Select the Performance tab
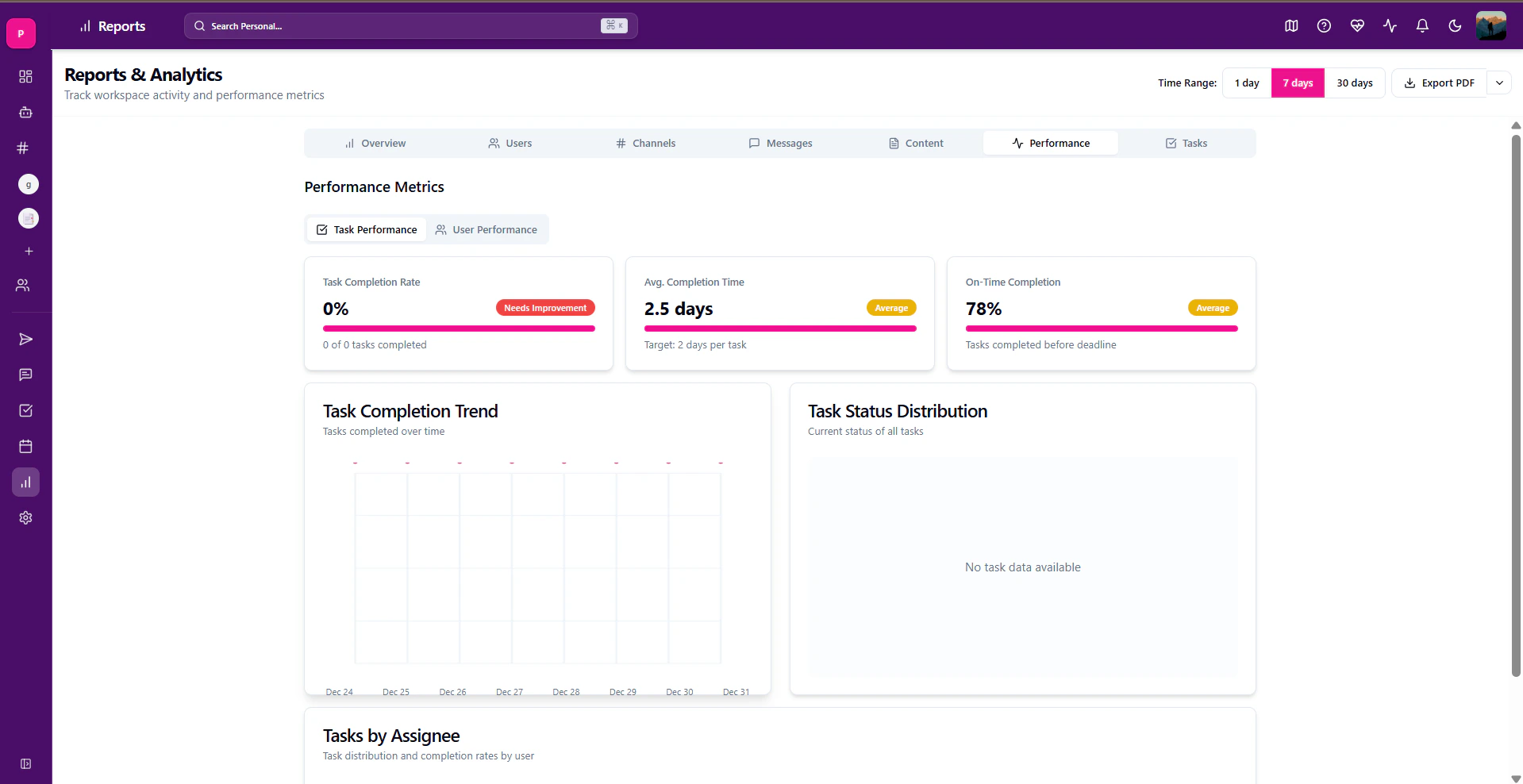 pyautogui.click(x=1051, y=143)
